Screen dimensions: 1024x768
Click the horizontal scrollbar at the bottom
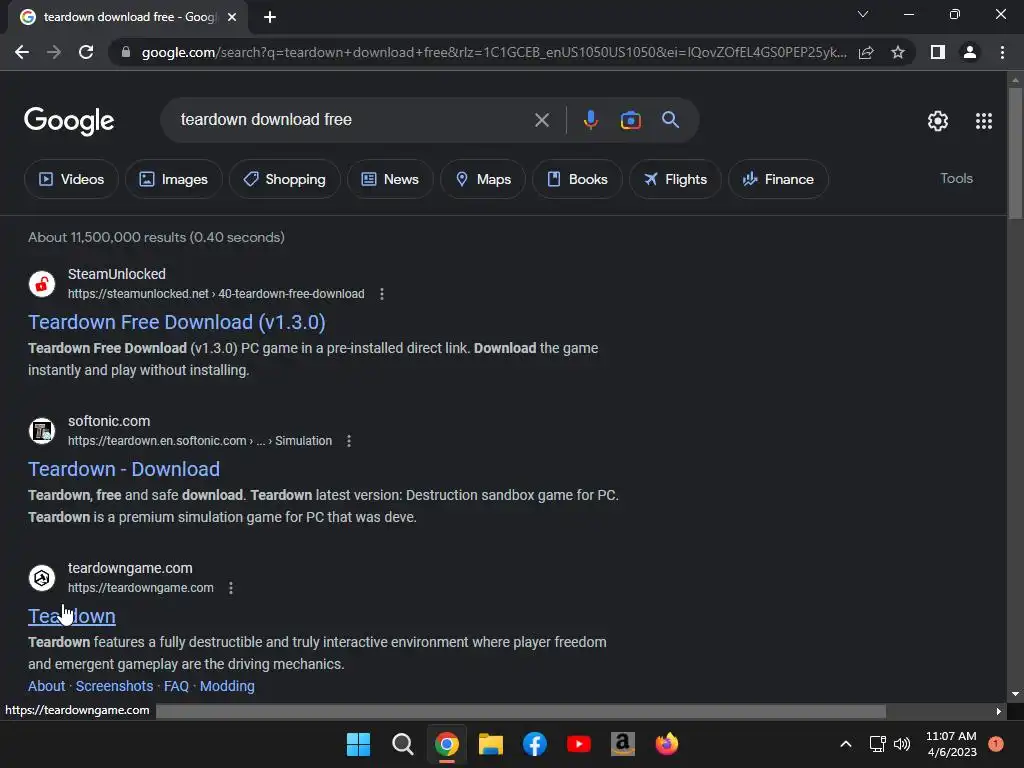[x=521, y=711]
